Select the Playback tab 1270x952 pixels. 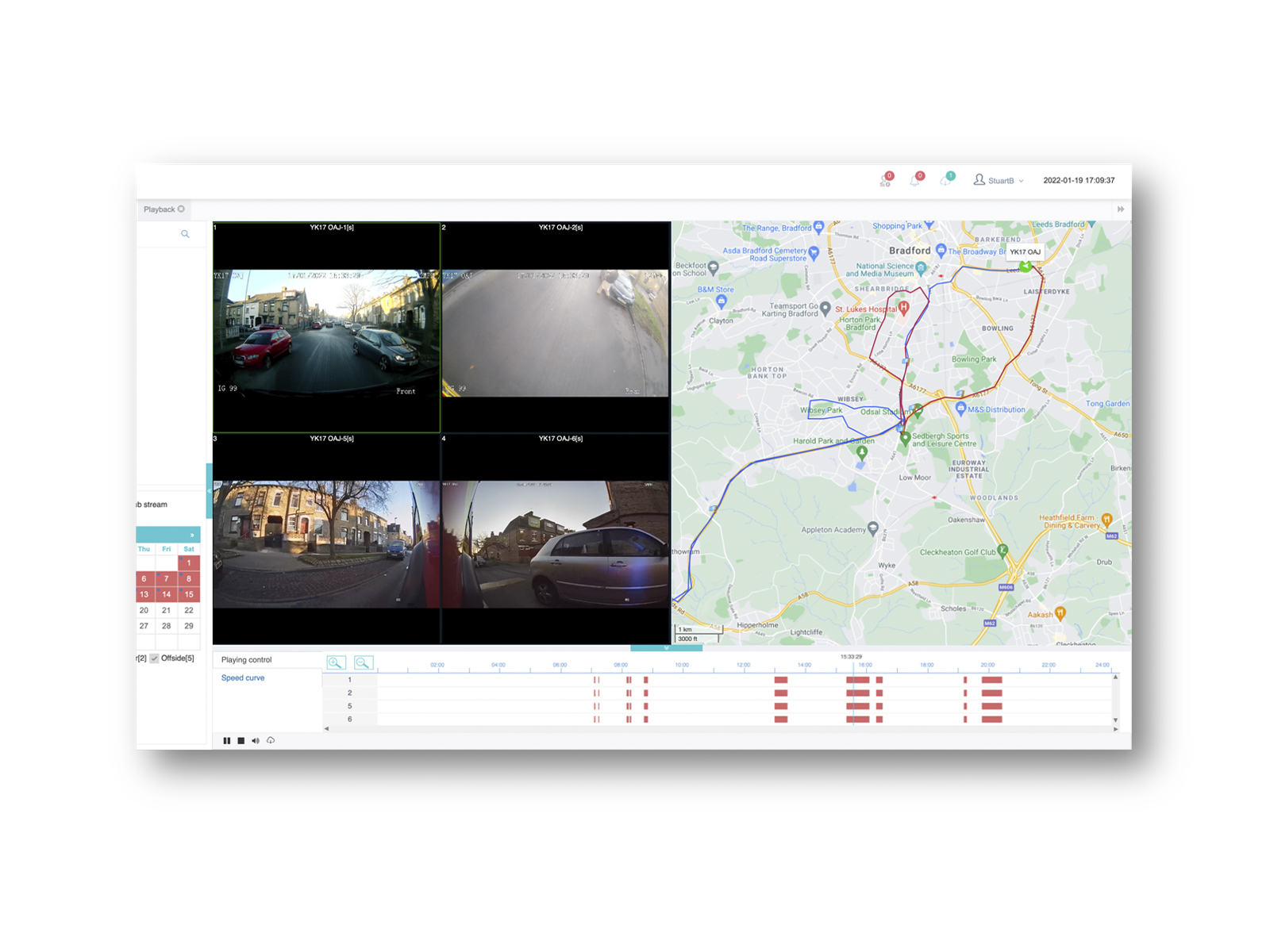(x=160, y=209)
